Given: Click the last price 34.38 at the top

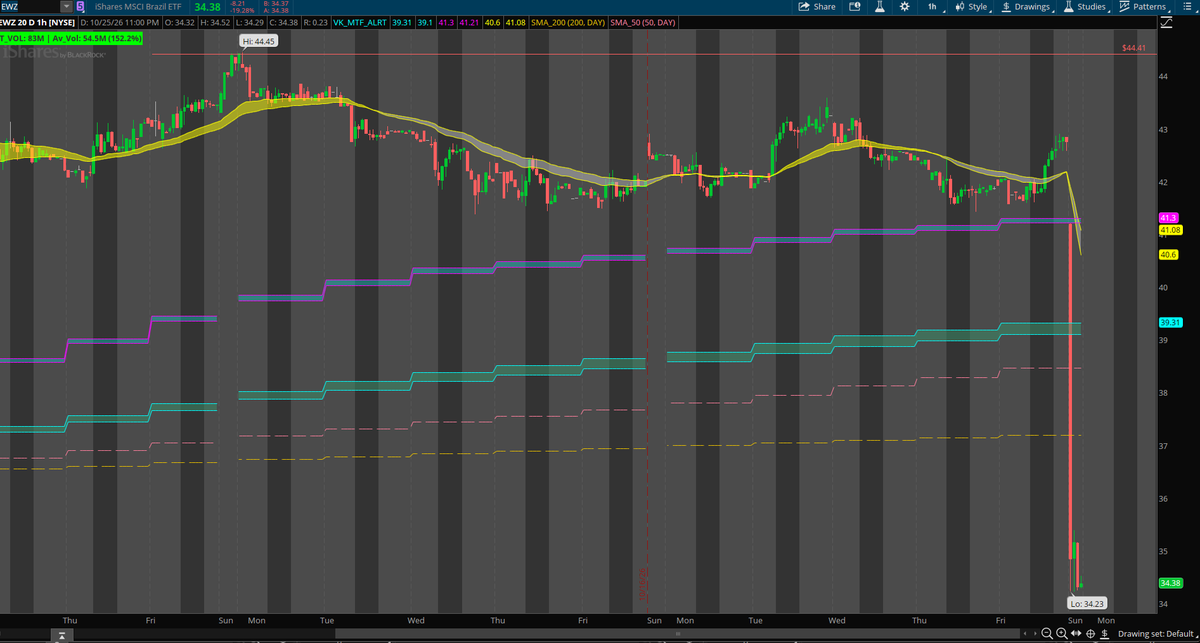Looking at the screenshot, I should 207,7.
